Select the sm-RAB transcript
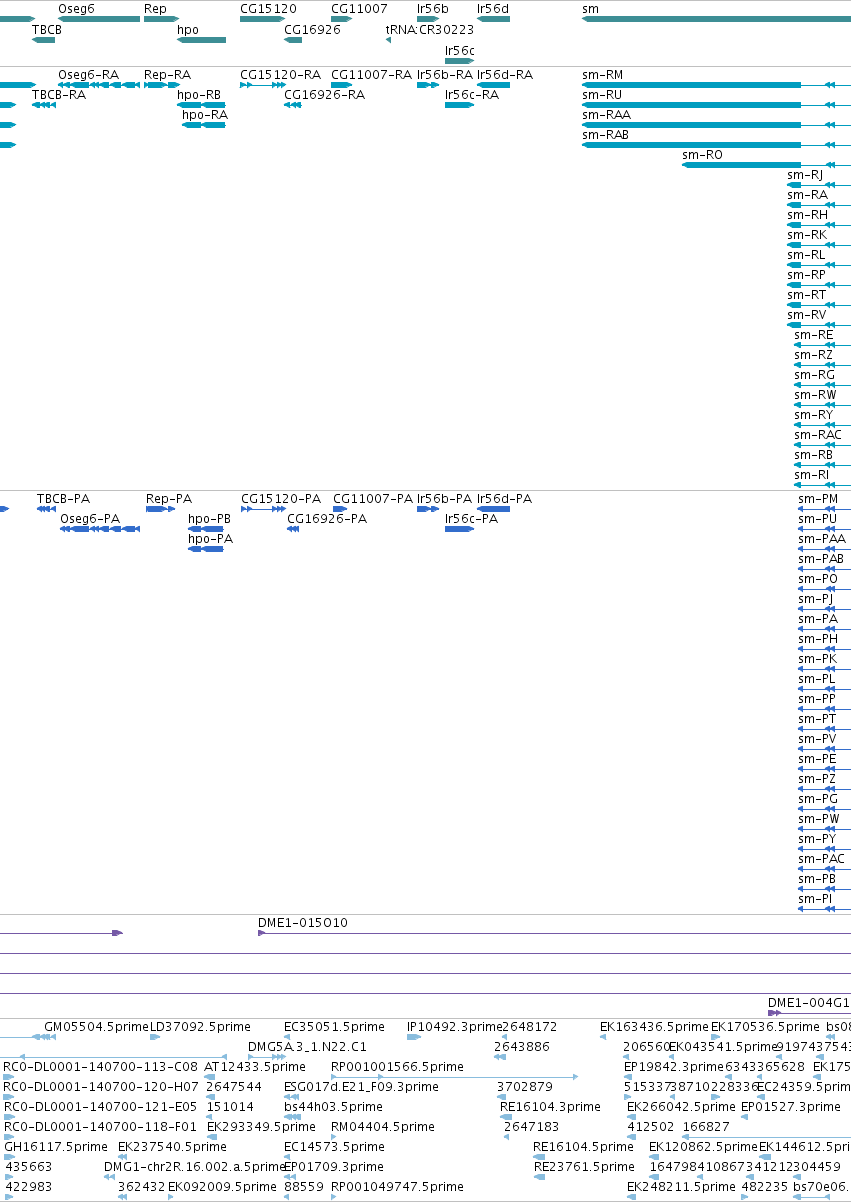The width and height of the screenshot is (851, 1202). click(x=716, y=145)
